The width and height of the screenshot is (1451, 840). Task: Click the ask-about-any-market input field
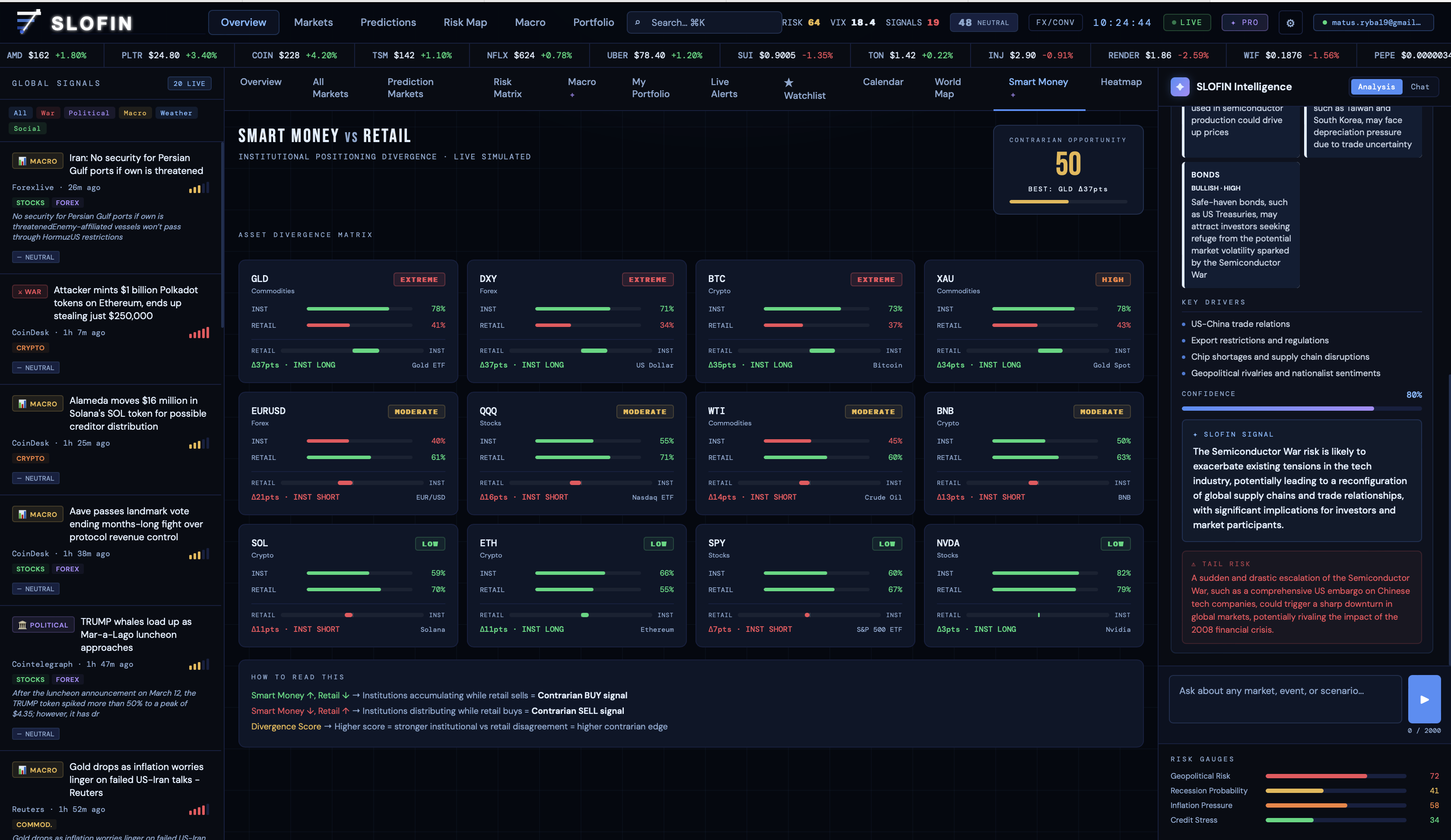click(x=1285, y=698)
